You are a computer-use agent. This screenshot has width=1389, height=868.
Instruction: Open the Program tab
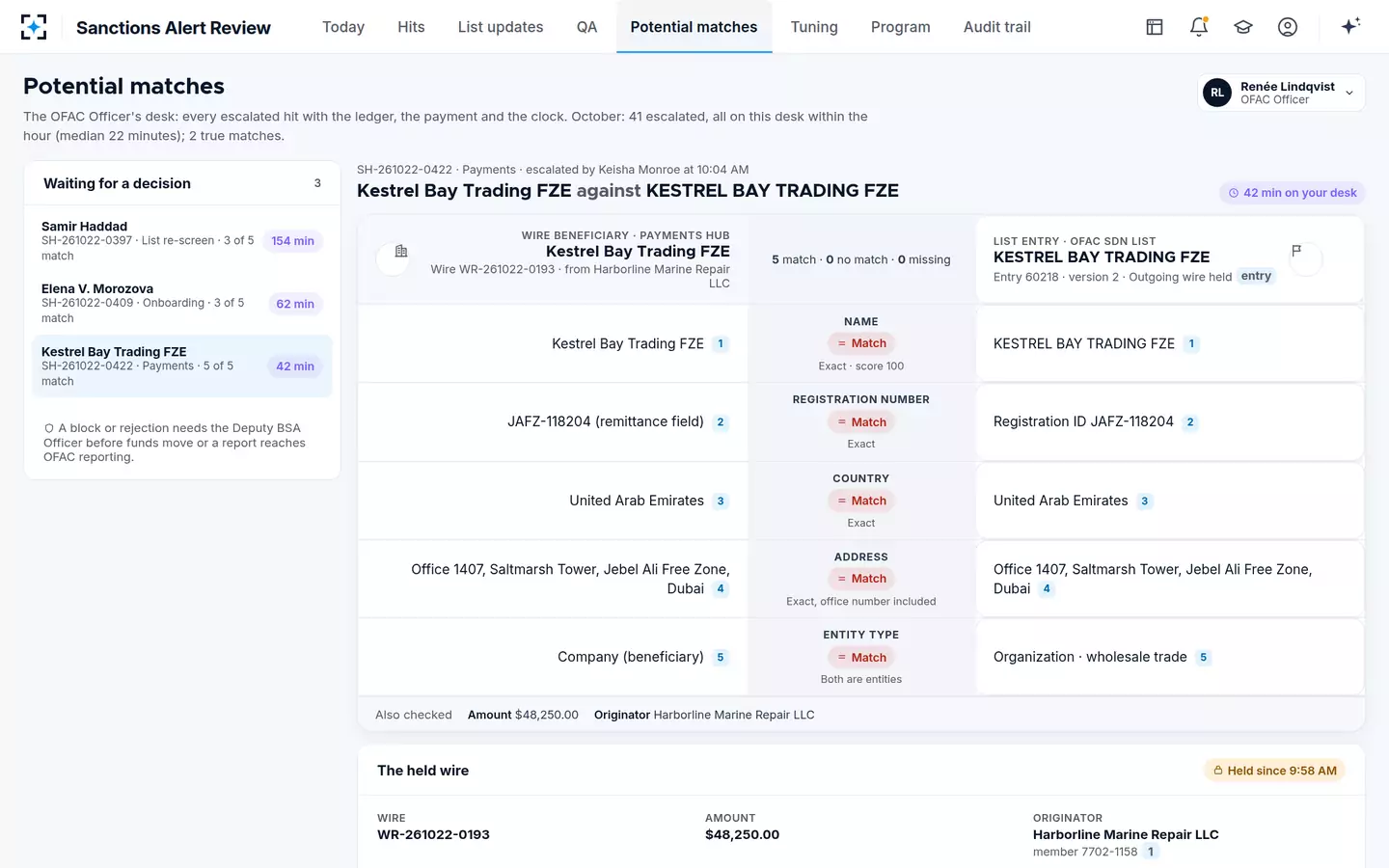click(901, 27)
